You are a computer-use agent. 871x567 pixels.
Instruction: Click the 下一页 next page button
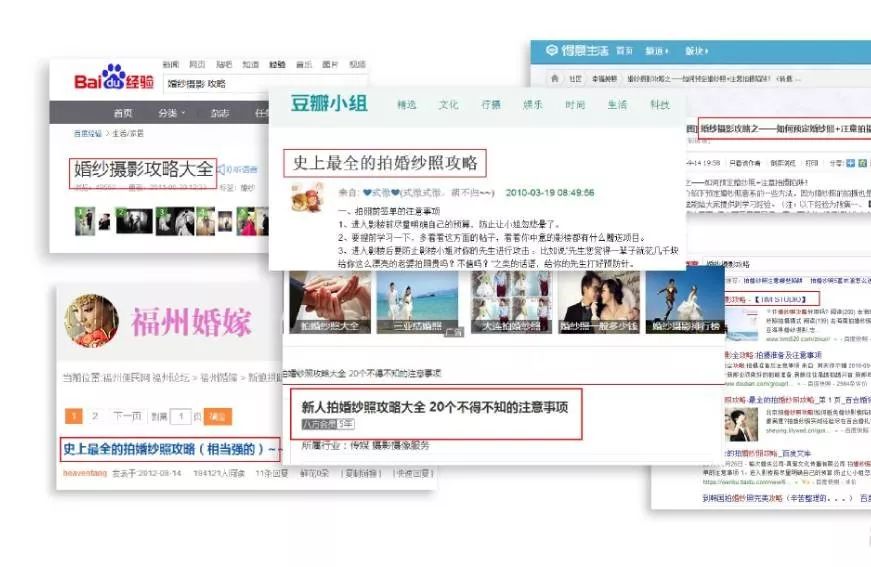[126, 416]
